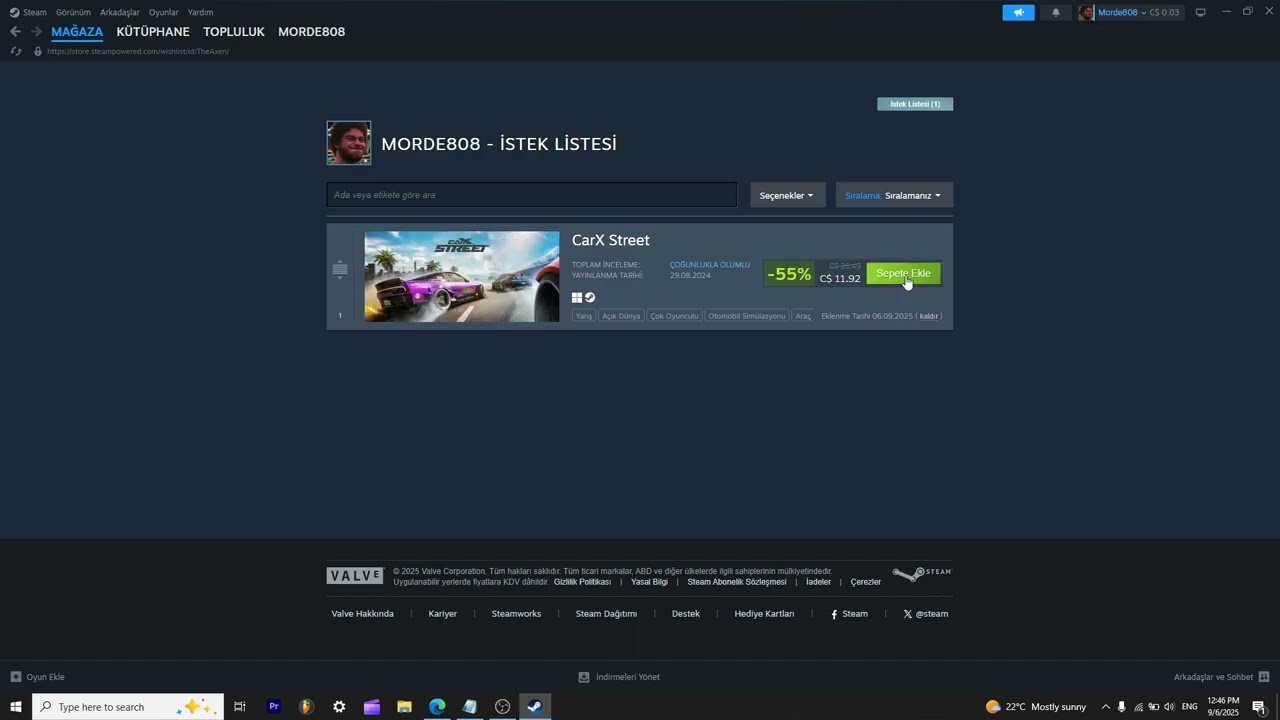Screen dimensions: 1280x720
Task: Open Yasal Bilgi link
Action: (x=649, y=582)
